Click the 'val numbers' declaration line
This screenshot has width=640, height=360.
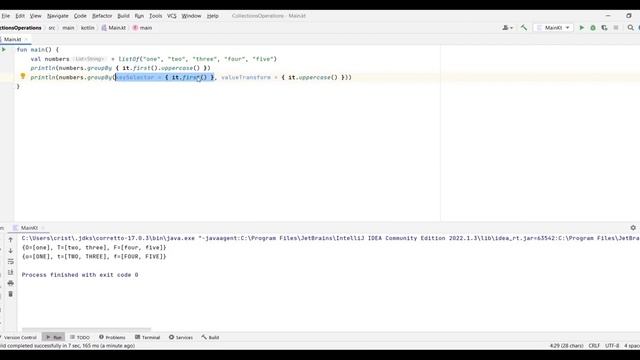[153, 59]
